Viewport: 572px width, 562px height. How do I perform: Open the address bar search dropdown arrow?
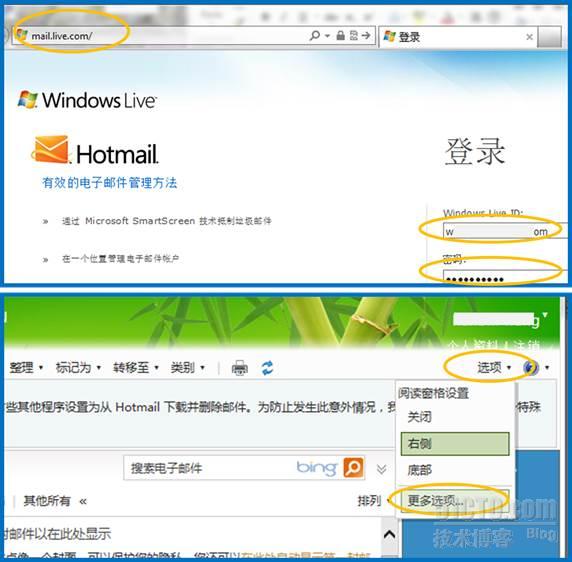pos(327,36)
